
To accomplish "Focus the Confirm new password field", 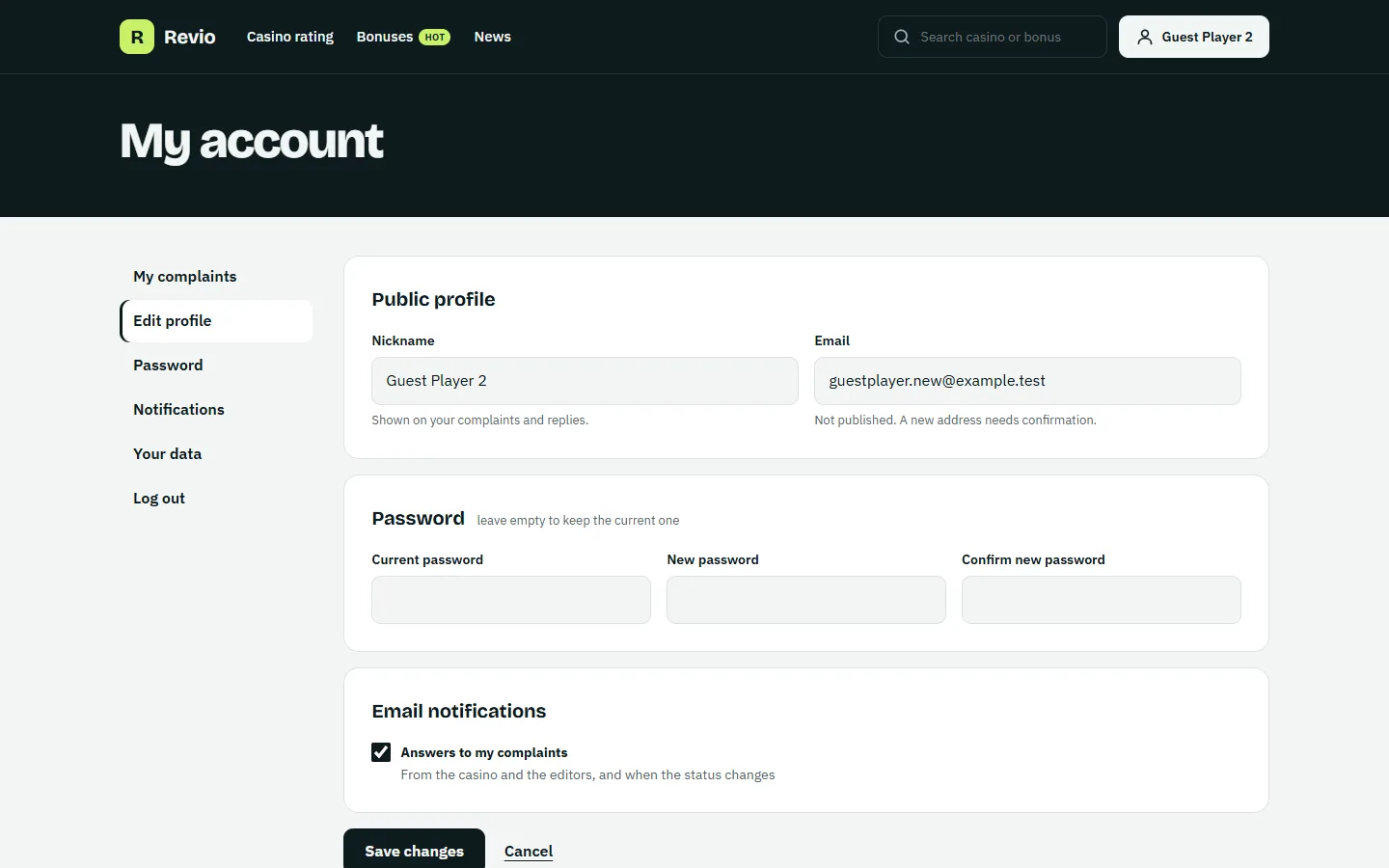I will click(1102, 600).
